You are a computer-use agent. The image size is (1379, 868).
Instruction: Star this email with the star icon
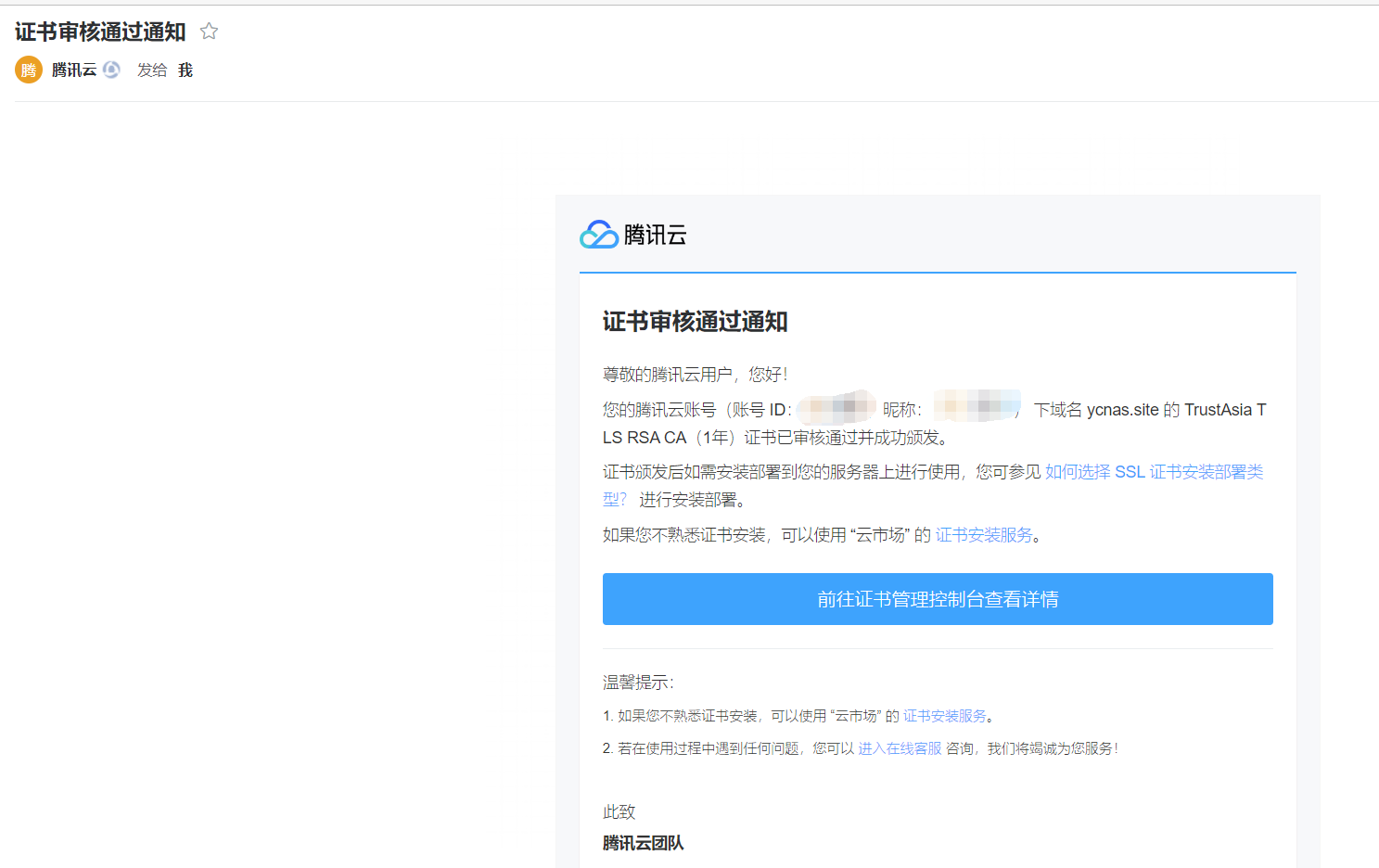pos(210,32)
